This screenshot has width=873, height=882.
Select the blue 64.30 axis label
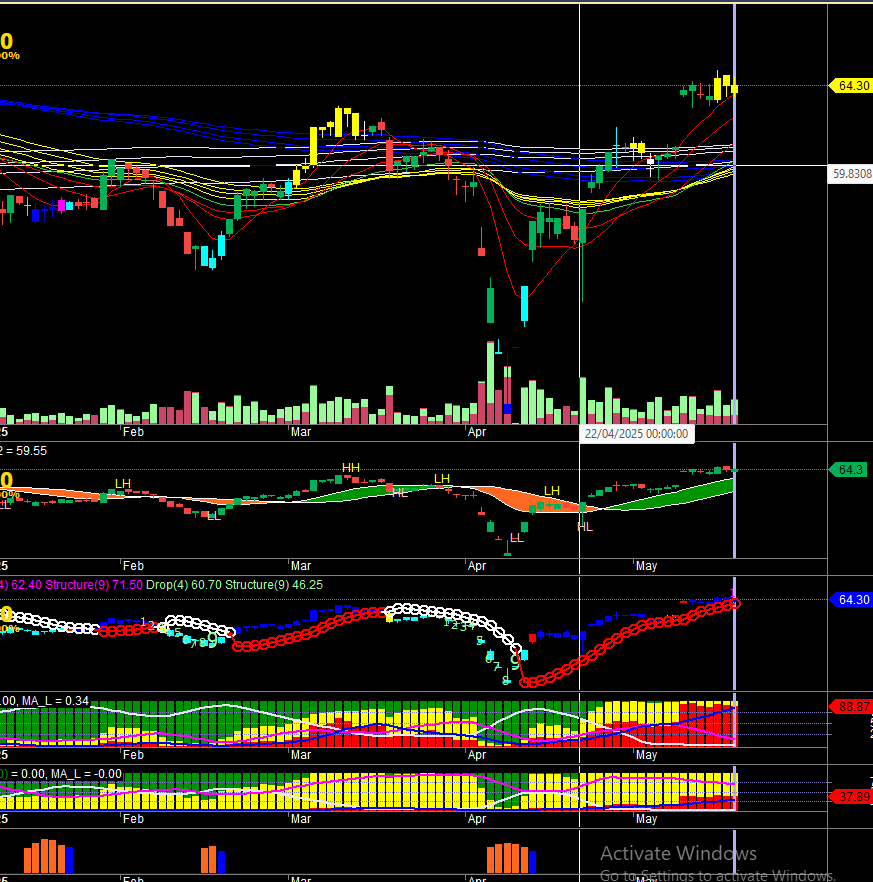coord(850,600)
